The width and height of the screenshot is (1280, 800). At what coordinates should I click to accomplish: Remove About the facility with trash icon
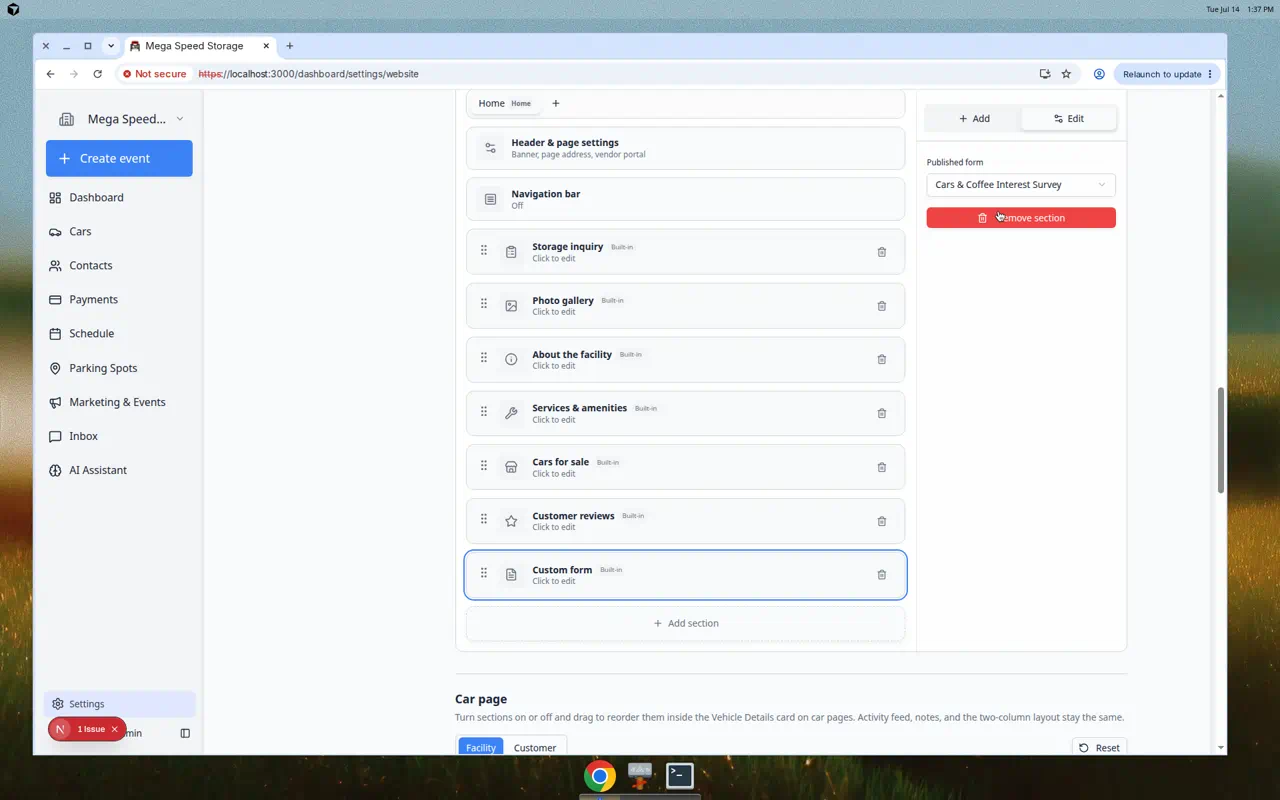pyautogui.click(x=881, y=359)
